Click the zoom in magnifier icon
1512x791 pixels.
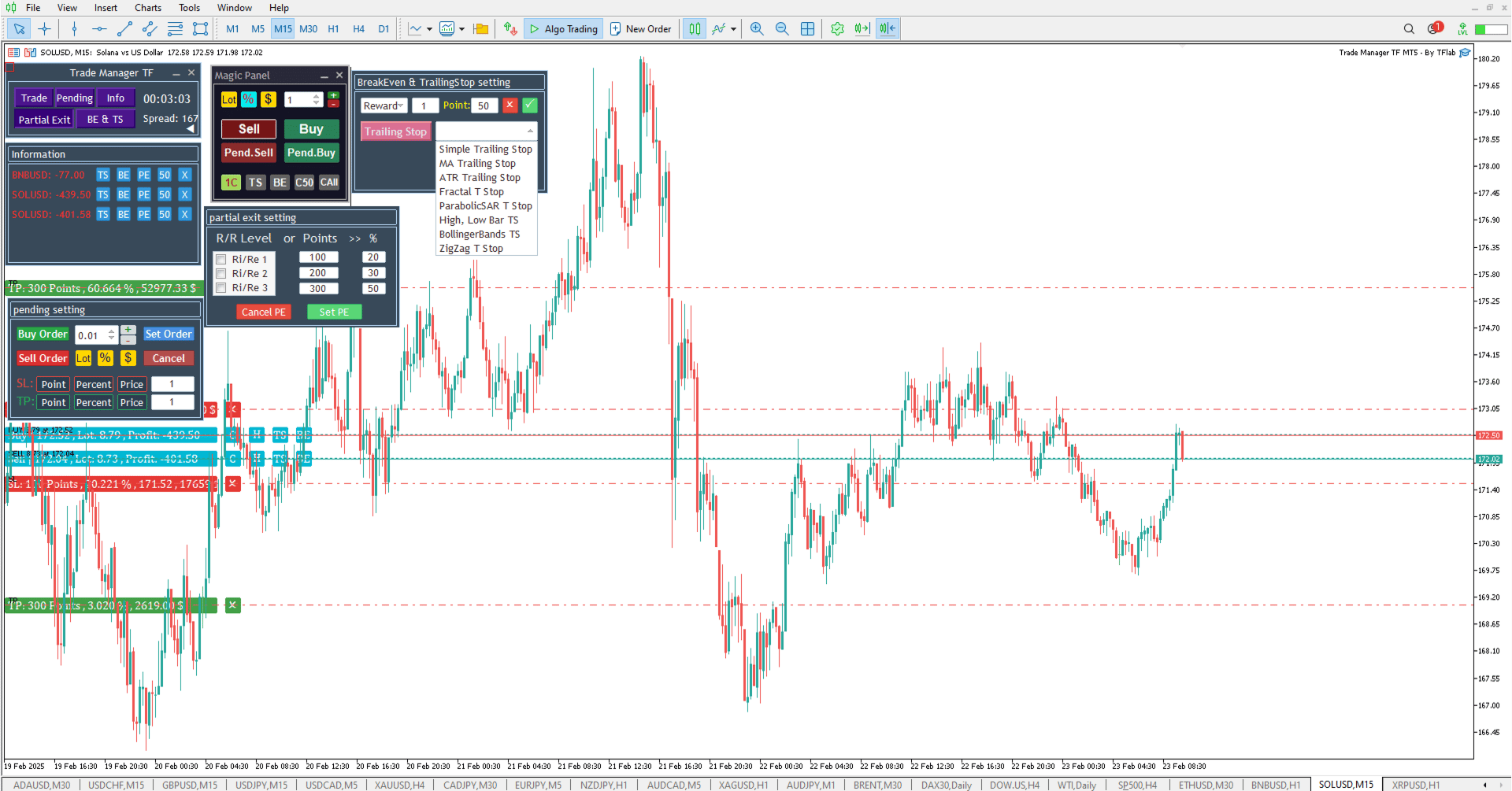[757, 29]
